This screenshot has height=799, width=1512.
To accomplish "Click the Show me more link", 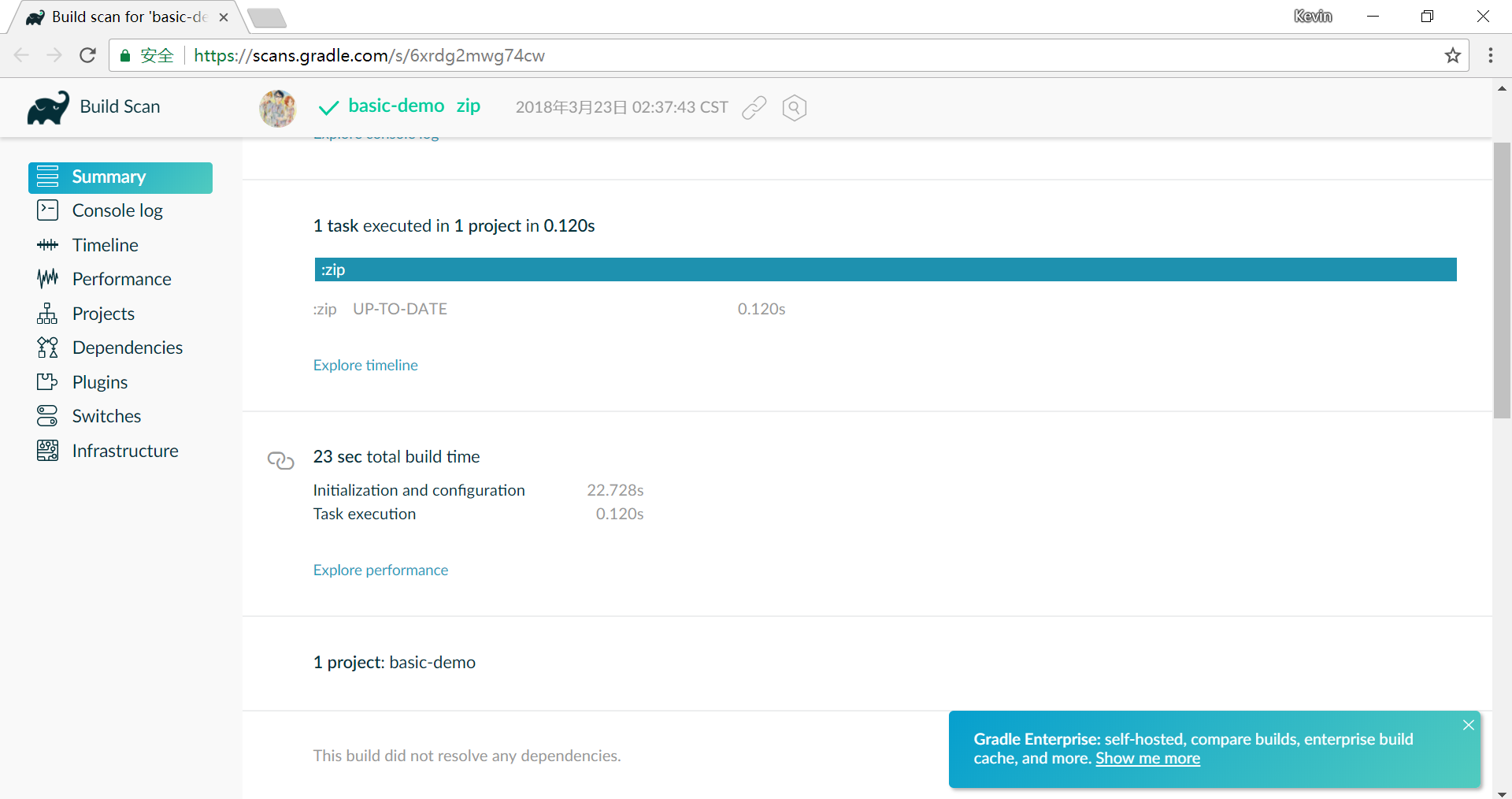I will (1147, 759).
